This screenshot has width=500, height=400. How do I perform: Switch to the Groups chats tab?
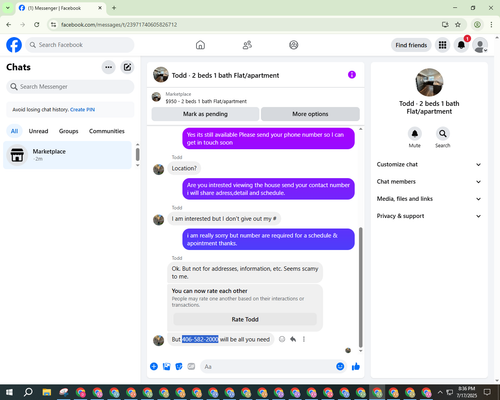[68, 131]
